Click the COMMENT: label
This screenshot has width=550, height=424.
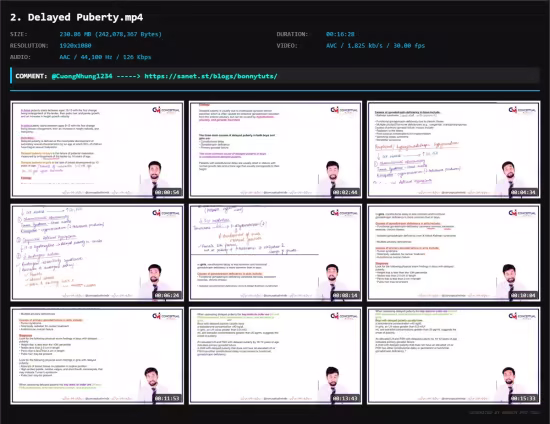(x=31, y=76)
